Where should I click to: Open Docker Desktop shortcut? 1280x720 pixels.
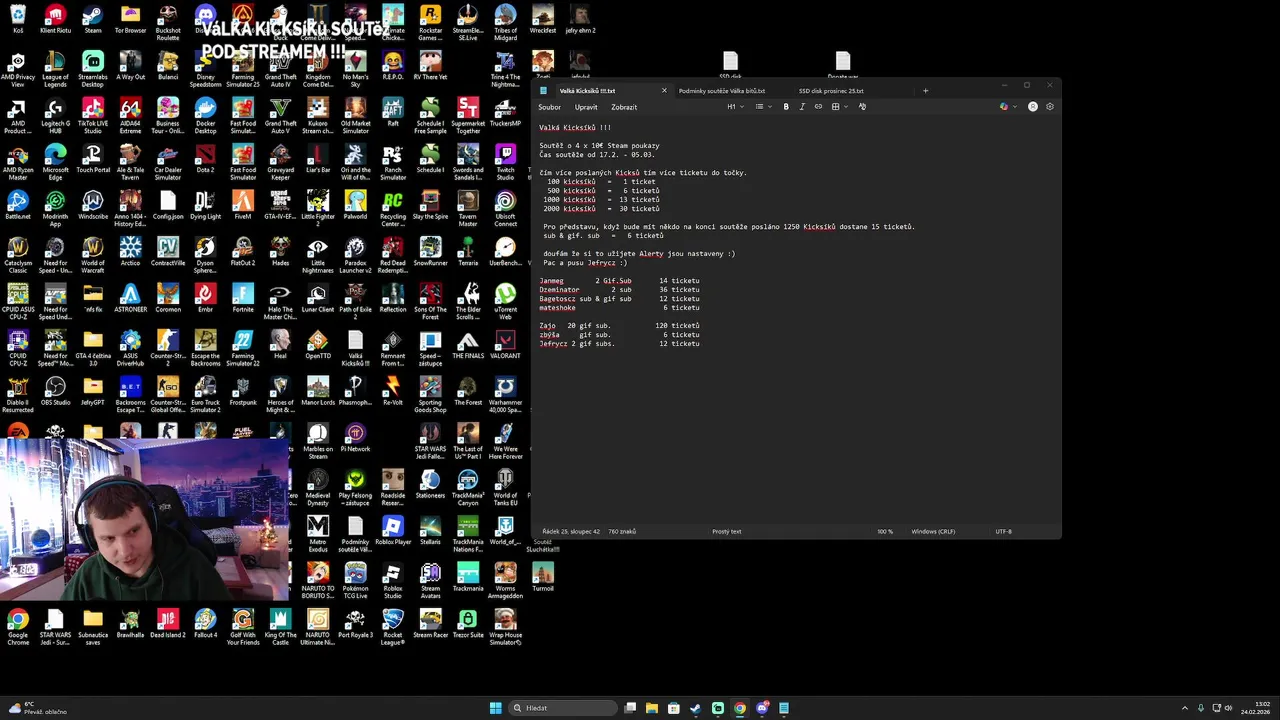pos(205,116)
